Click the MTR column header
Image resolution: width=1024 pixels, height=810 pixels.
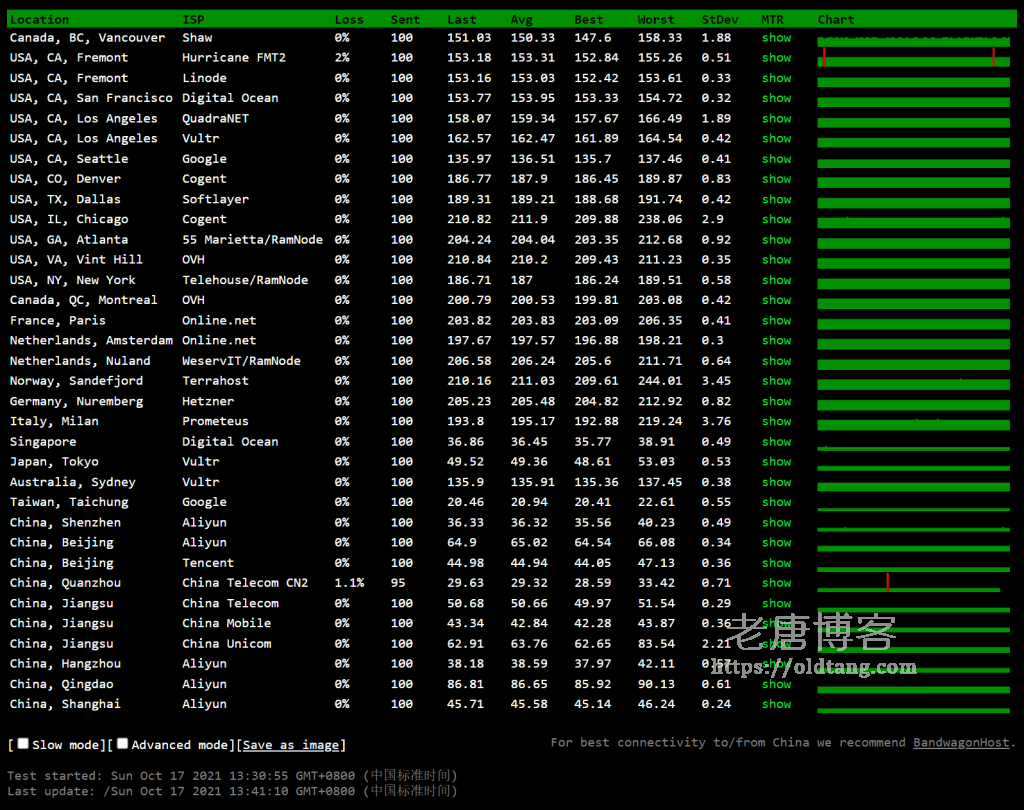773,20
